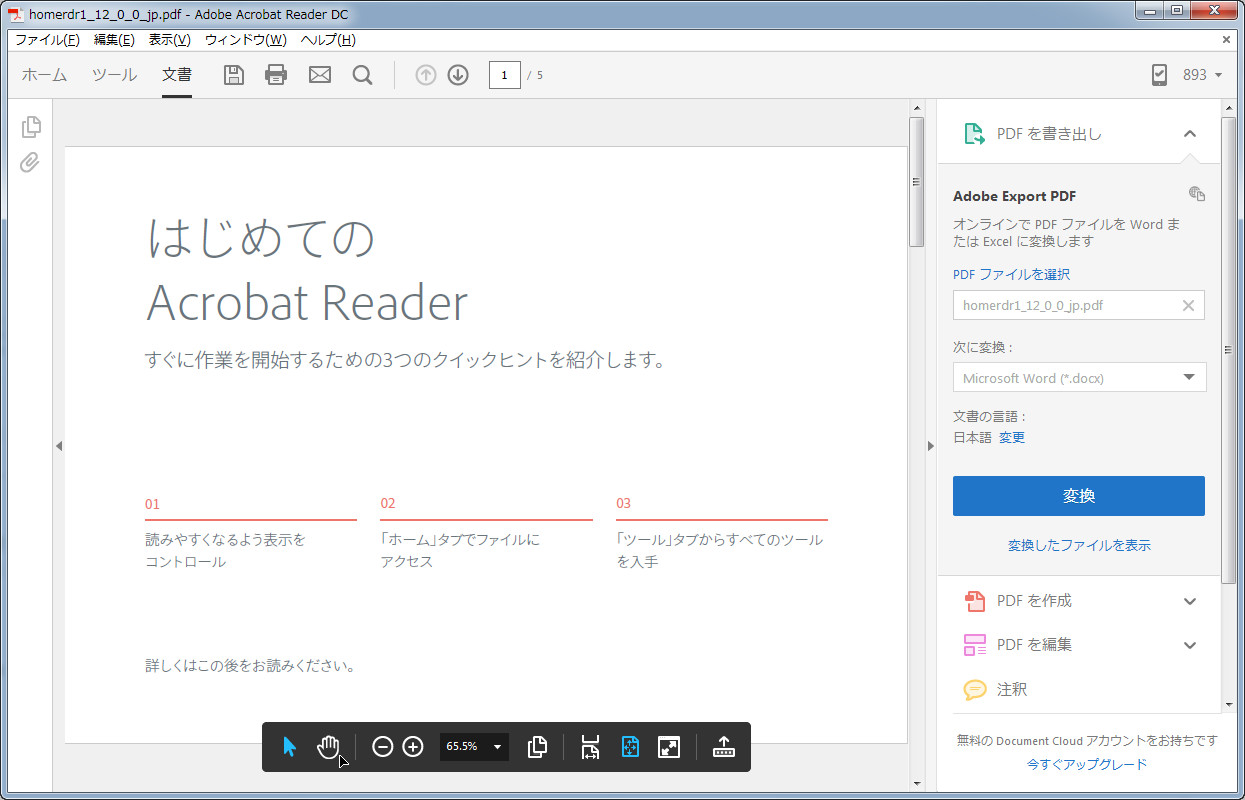Screen dimensions: 1245x800
Task: Save the PDF using the disk icon
Action: (x=233, y=74)
